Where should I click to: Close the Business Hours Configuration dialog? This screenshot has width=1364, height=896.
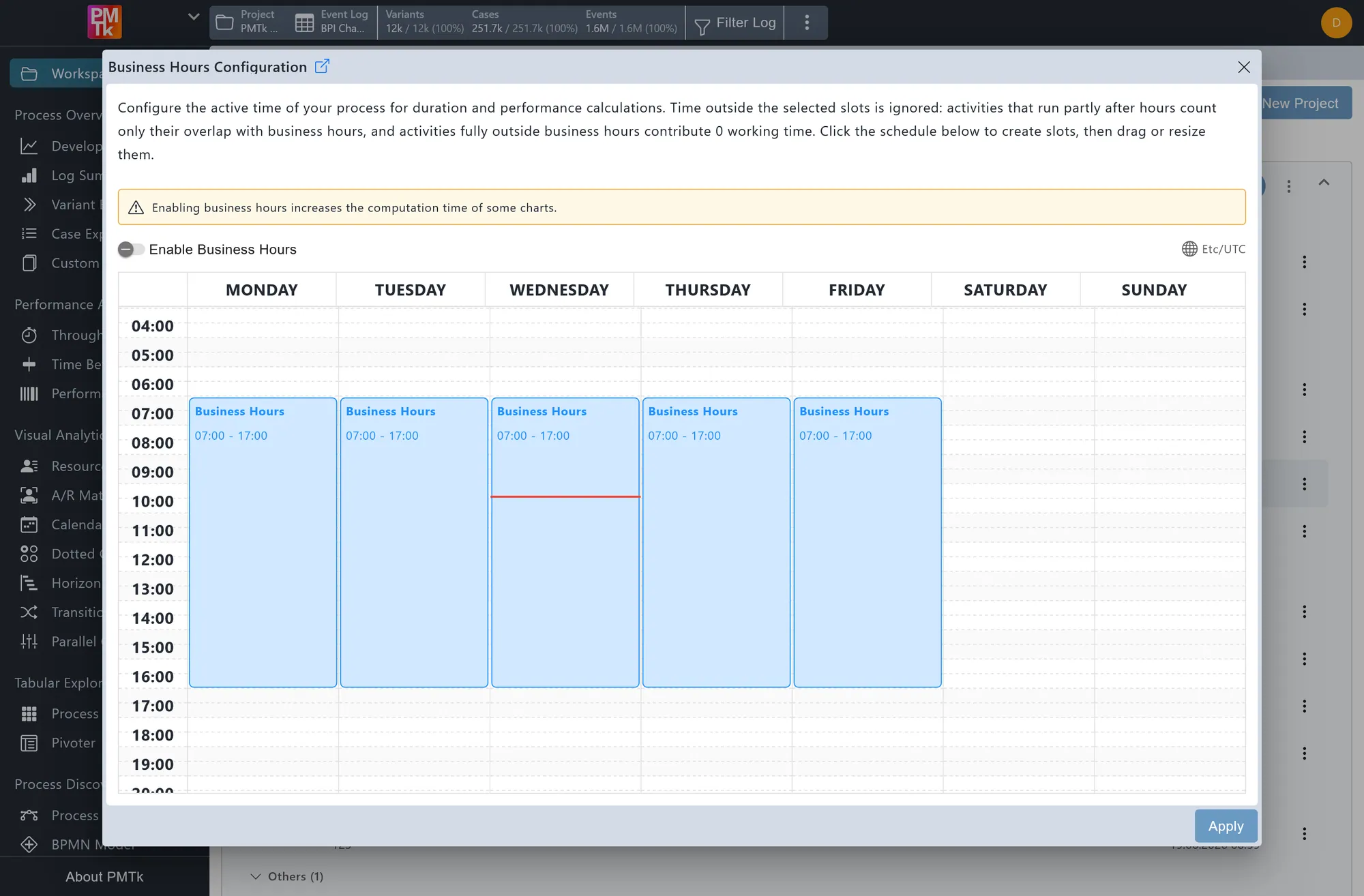click(x=1243, y=67)
